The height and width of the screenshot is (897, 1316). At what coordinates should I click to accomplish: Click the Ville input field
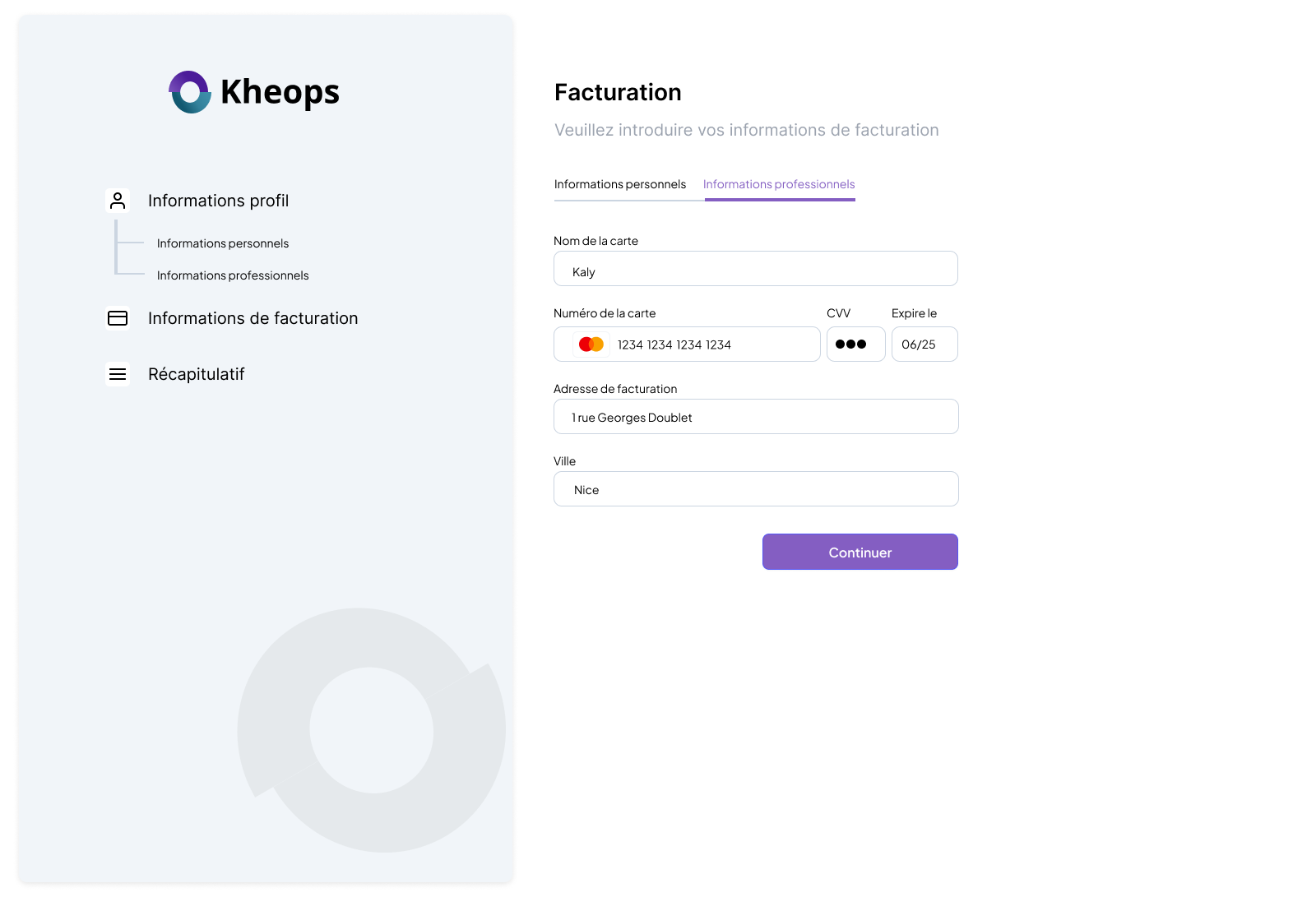point(755,489)
